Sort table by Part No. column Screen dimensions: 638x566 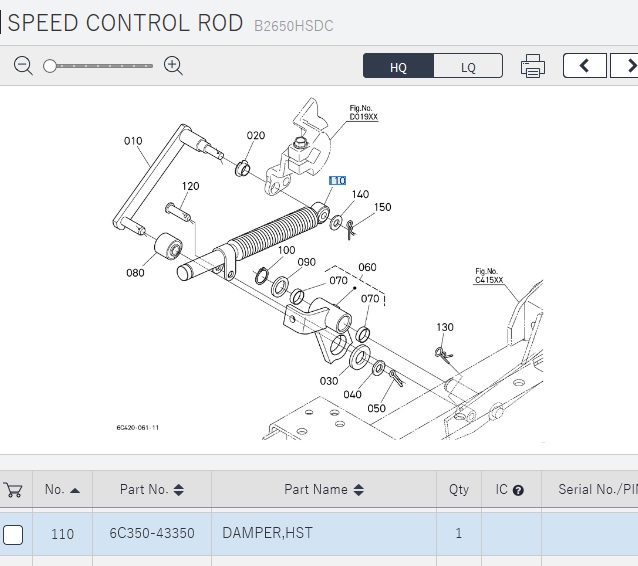click(151, 490)
